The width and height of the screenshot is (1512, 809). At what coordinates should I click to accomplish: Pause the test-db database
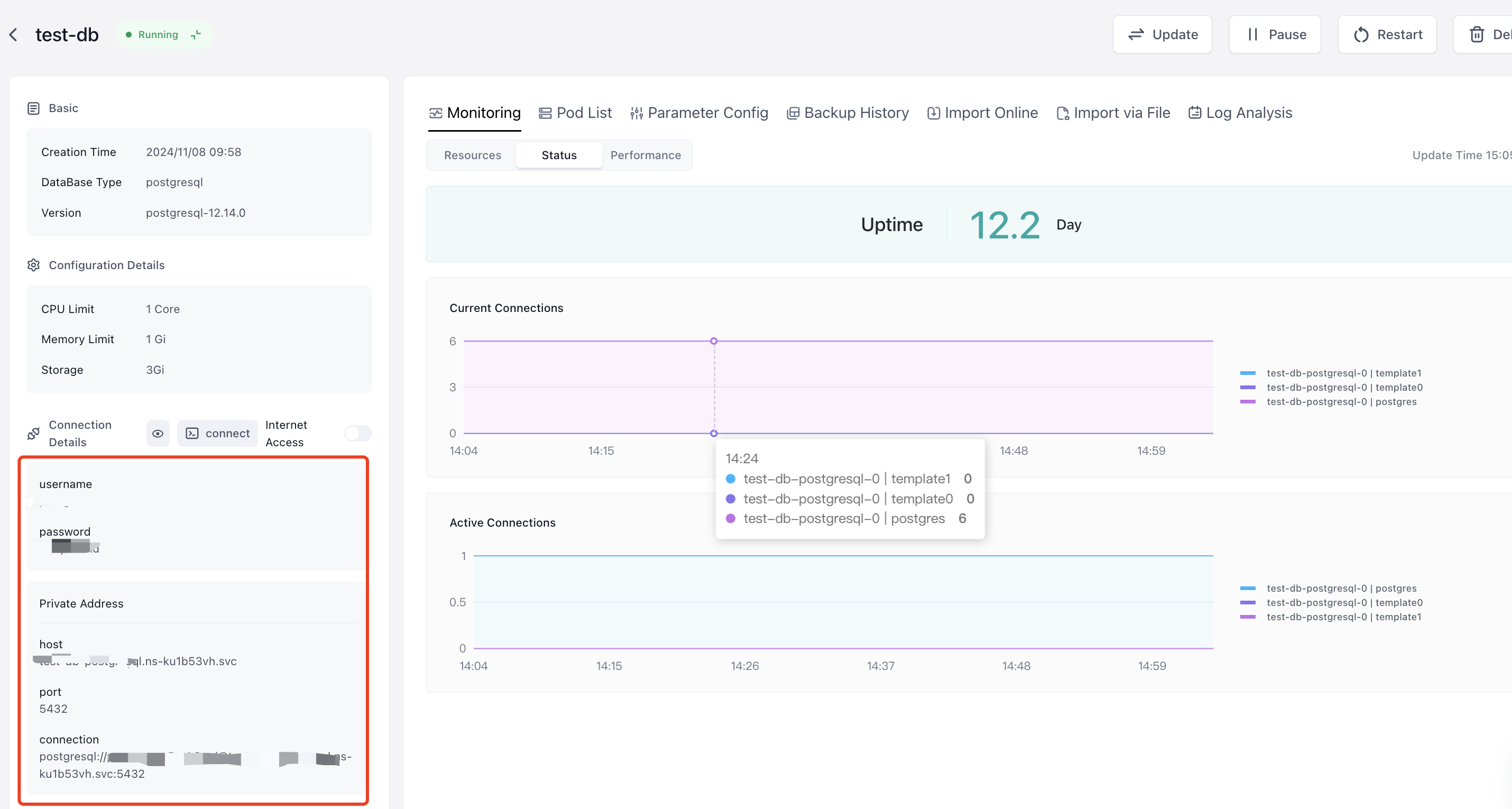[1274, 35]
